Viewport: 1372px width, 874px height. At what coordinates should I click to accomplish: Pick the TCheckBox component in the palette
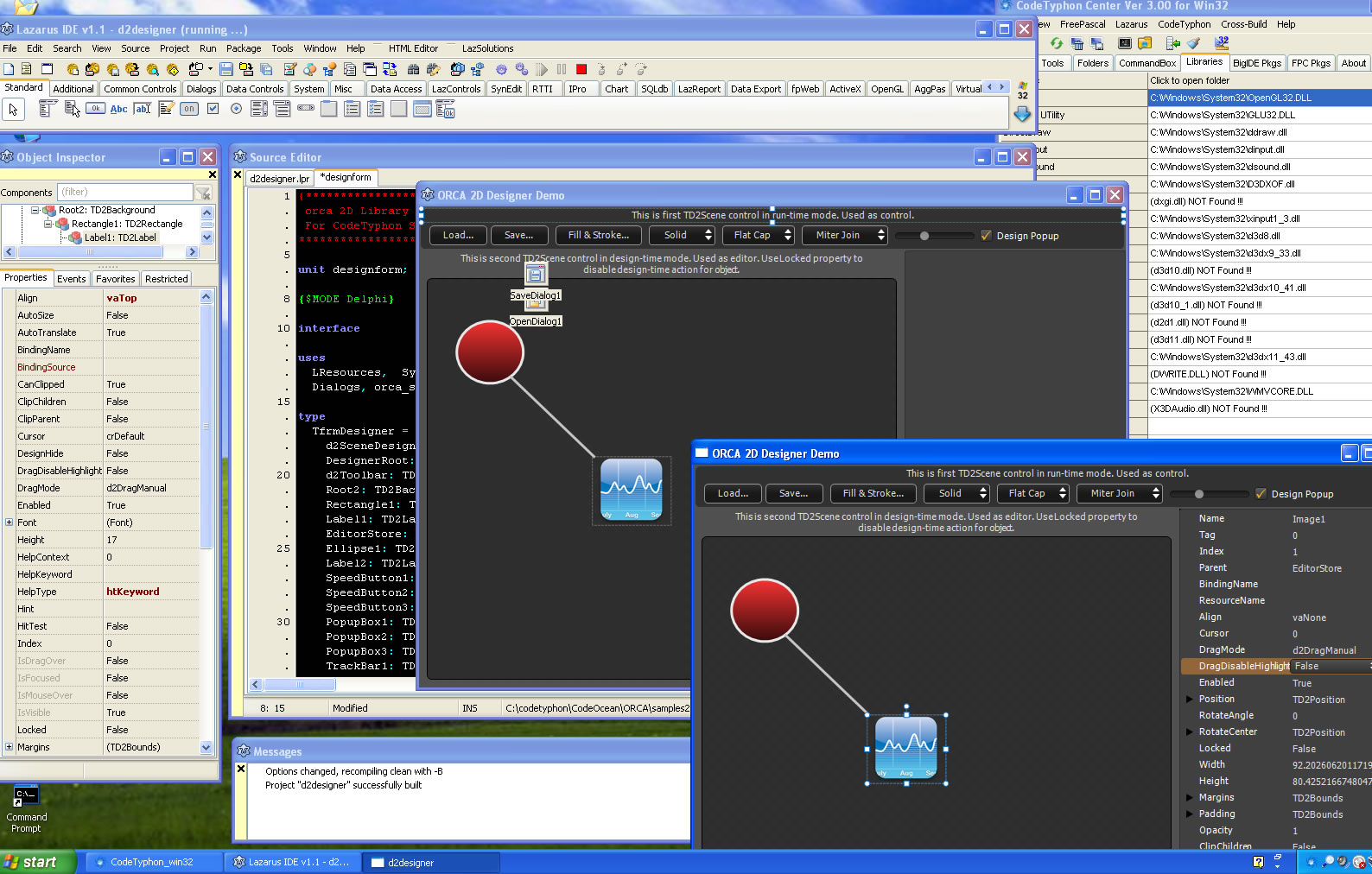coord(213,109)
